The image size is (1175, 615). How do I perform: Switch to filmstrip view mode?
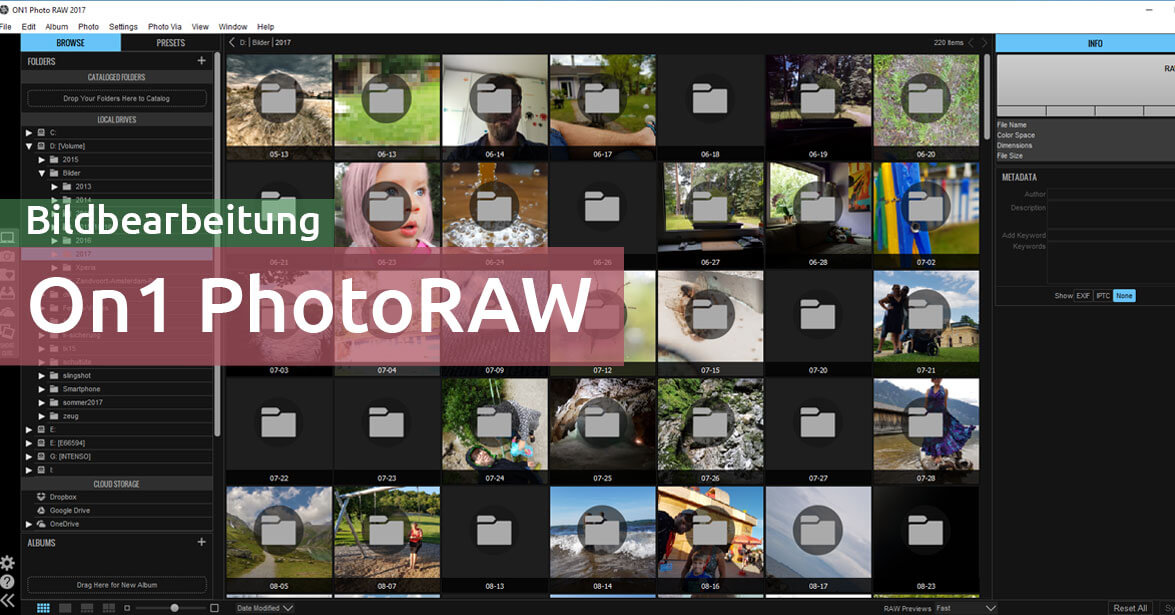[87, 608]
